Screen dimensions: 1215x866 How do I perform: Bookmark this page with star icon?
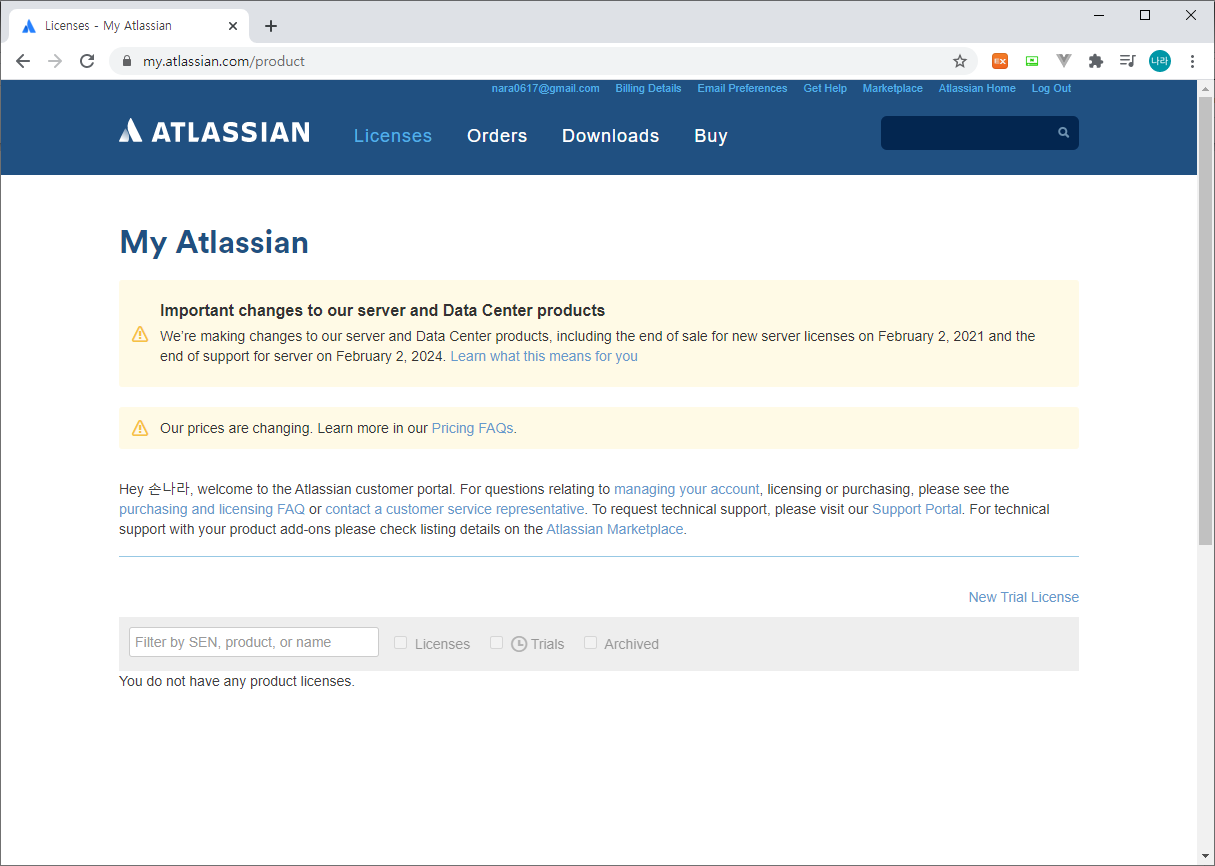pos(960,61)
